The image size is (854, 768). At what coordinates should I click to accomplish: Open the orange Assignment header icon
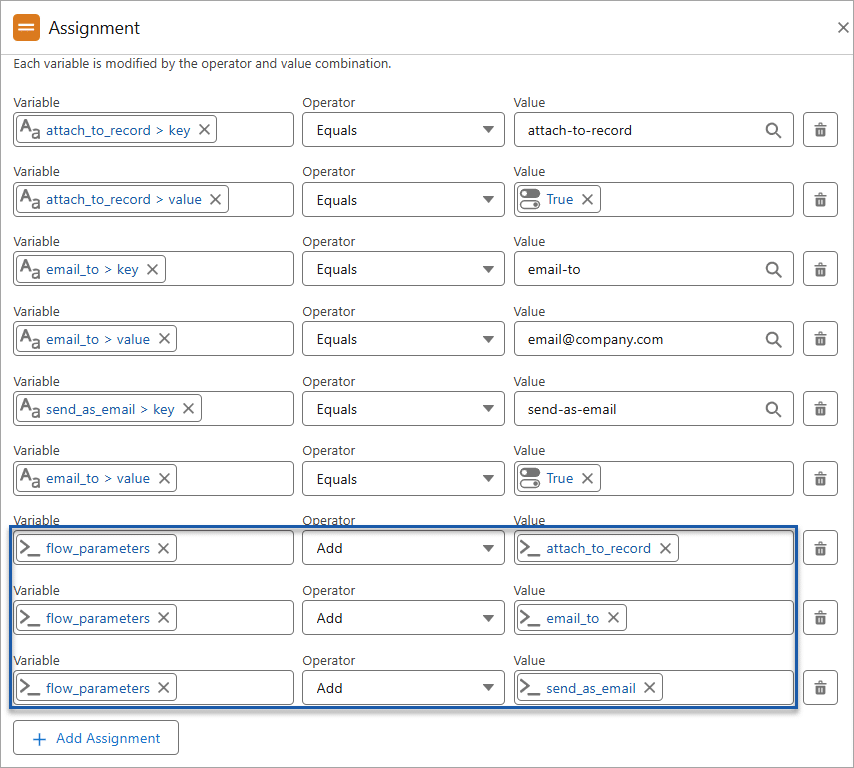pyautogui.click(x=26, y=27)
